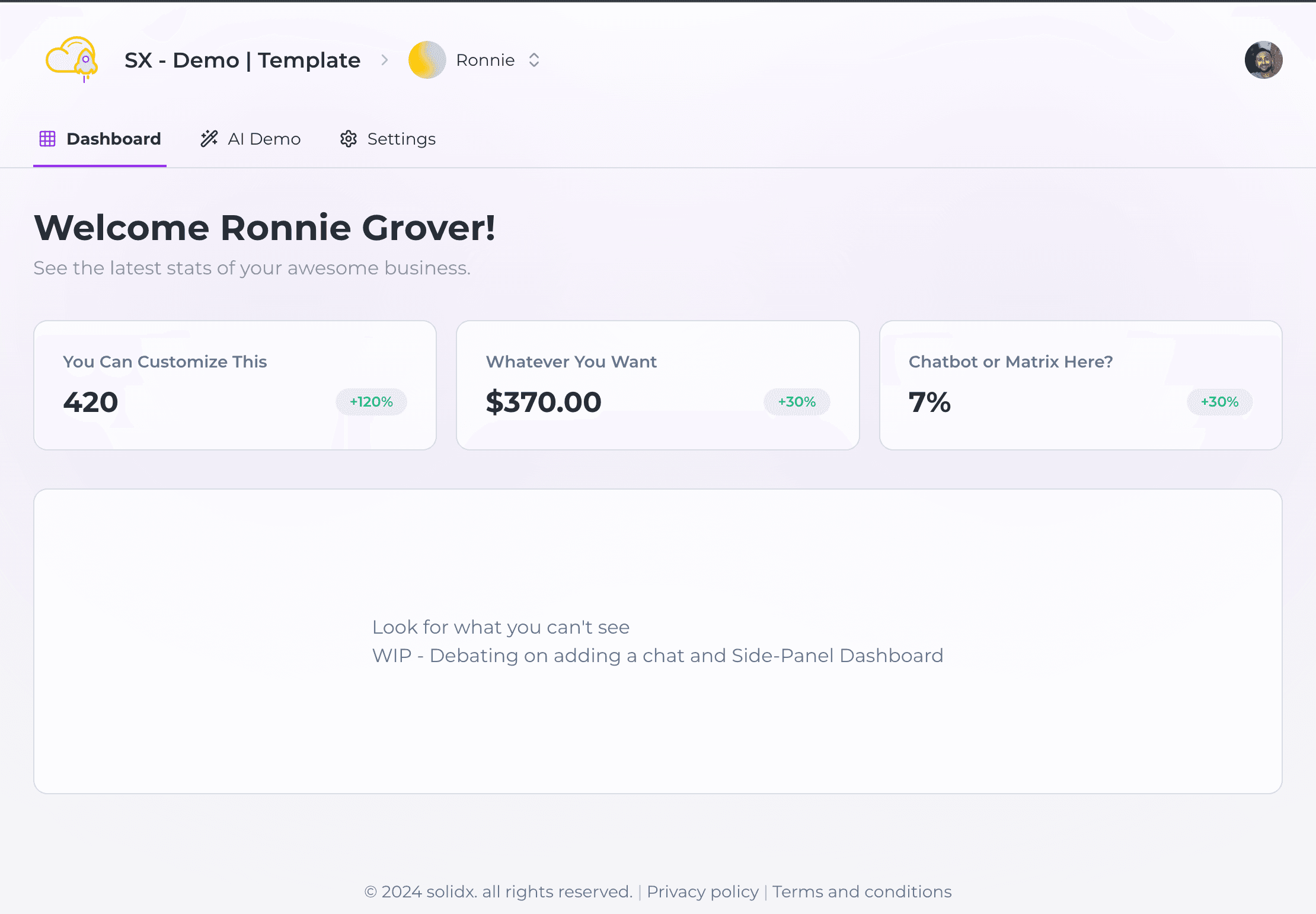Open the user profile avatar menu

click(x=1263, y=60)
